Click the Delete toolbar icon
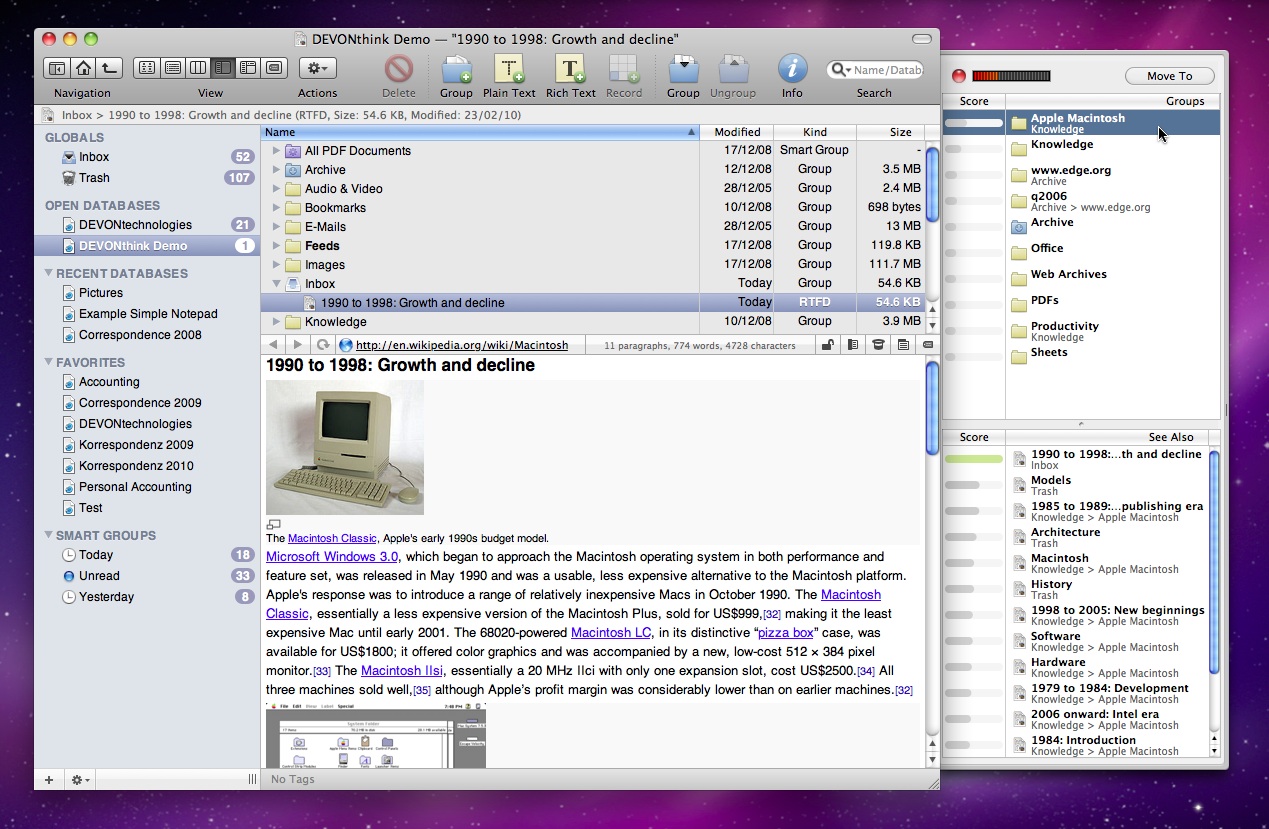Viewport: 1269px width, 829px height. [399, 69]
